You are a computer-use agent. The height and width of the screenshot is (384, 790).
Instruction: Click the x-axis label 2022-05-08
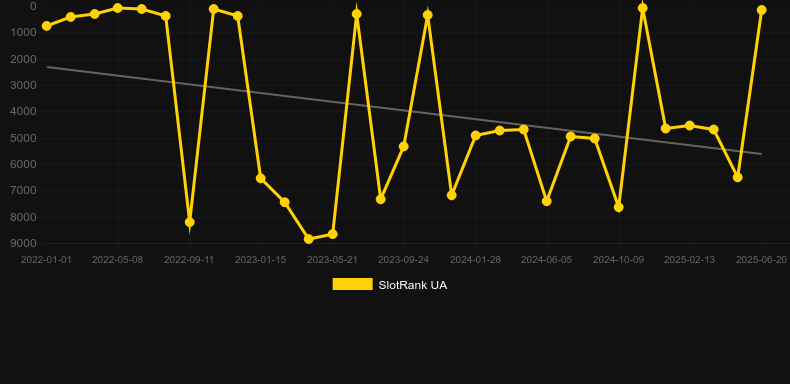(x=117, y=260)
